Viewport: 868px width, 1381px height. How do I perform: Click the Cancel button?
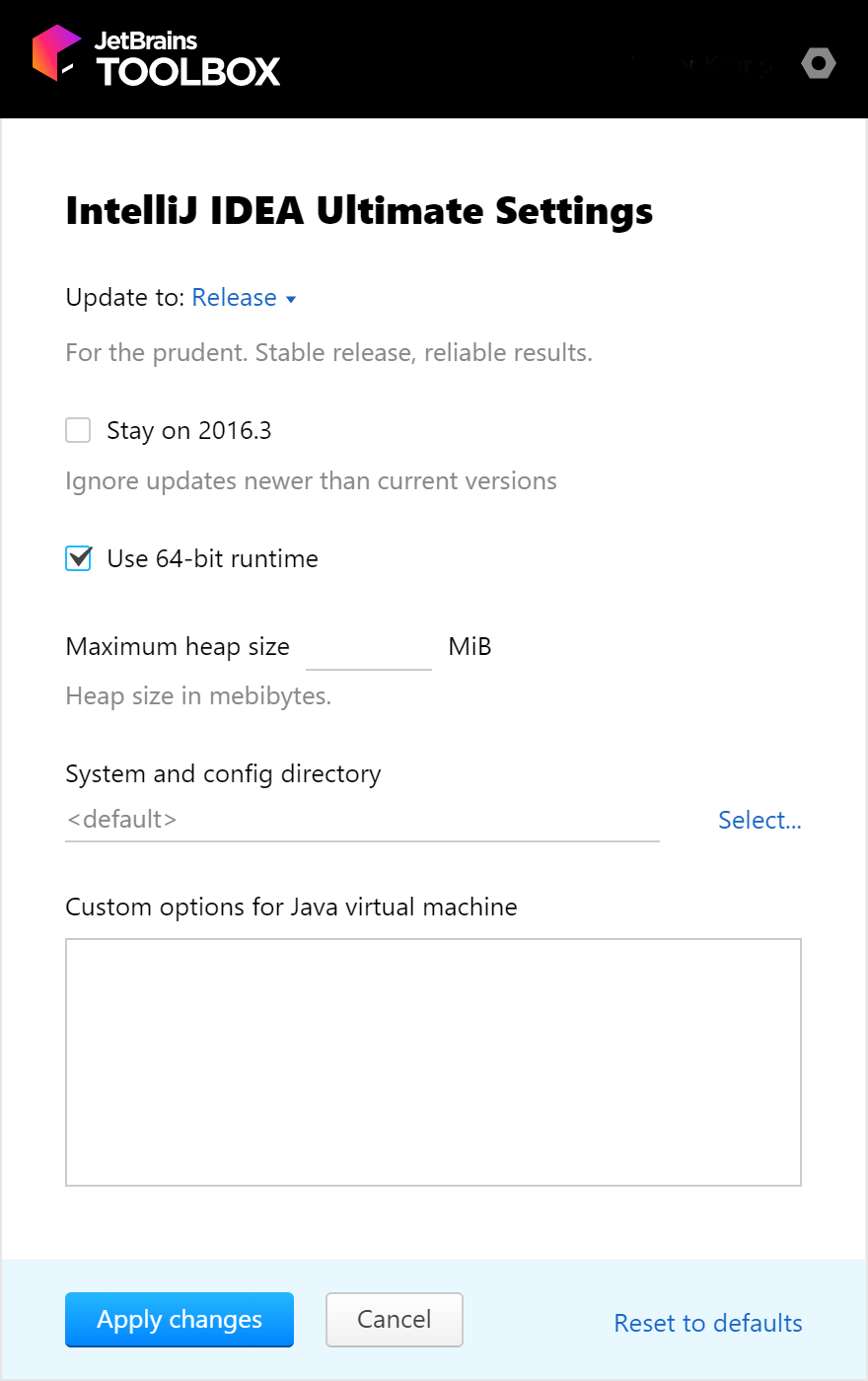coord(395,1320)
